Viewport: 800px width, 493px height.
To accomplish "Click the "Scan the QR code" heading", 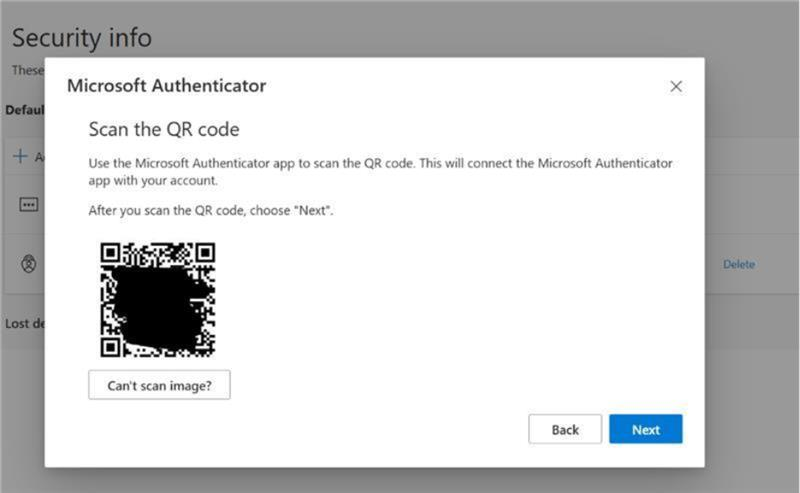I will coord(164,130).
